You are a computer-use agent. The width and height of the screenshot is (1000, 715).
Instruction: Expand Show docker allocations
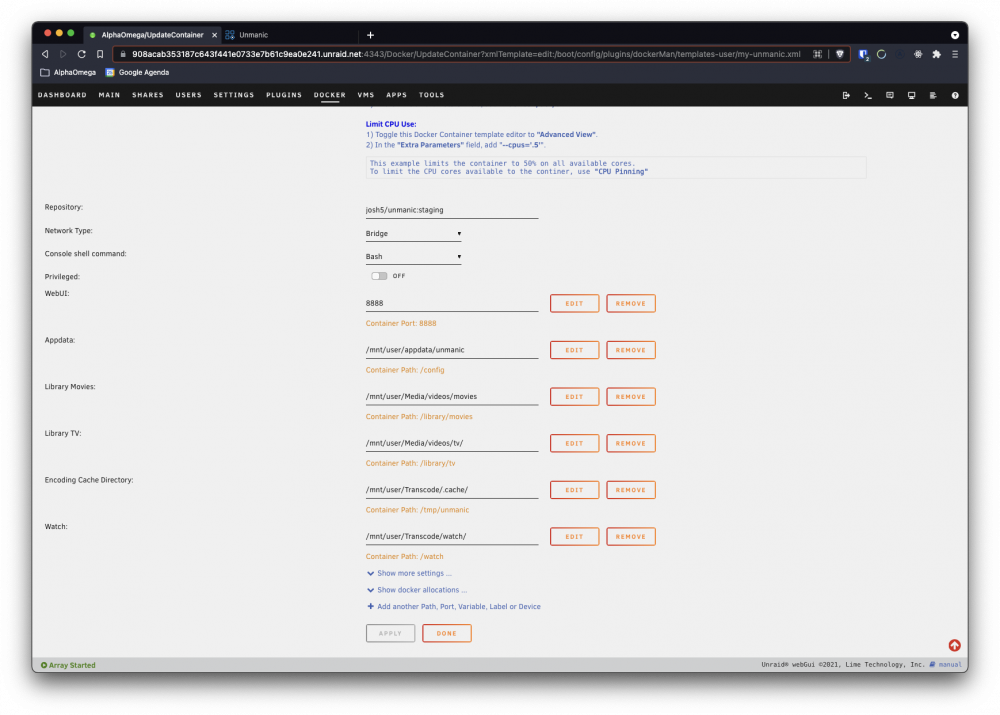[417, 590]
